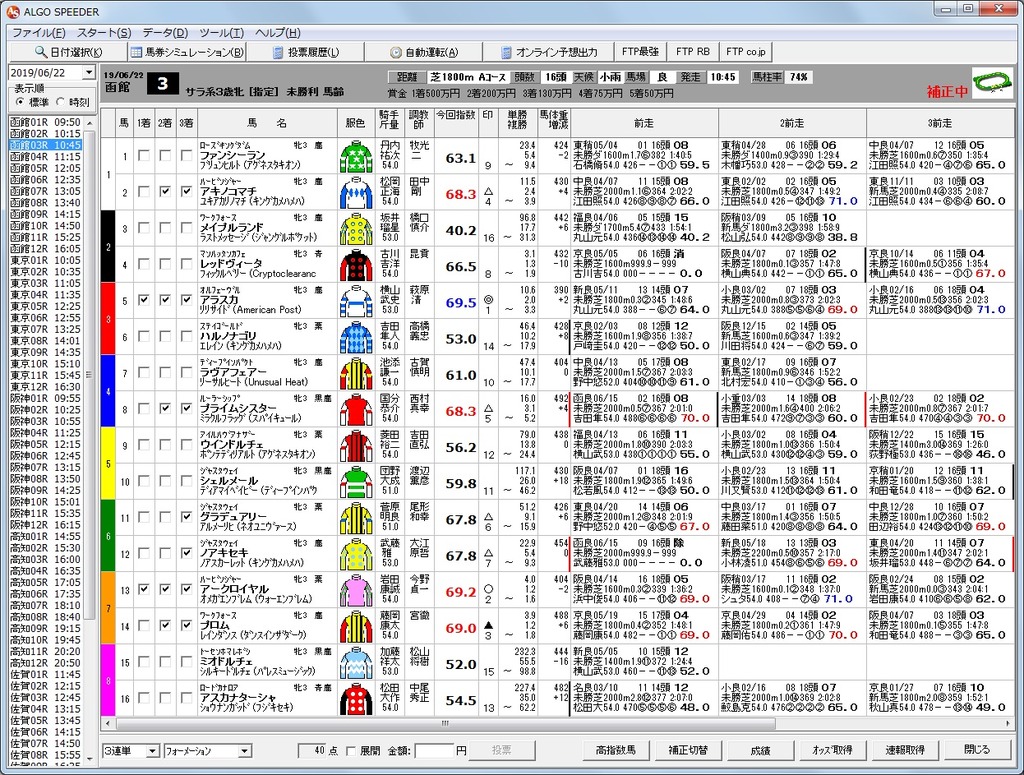Click the 閉じる close button
Image resolution: width=1024 pixels, height=775 pixels.
pyautogui.click(x=977, y=750)
